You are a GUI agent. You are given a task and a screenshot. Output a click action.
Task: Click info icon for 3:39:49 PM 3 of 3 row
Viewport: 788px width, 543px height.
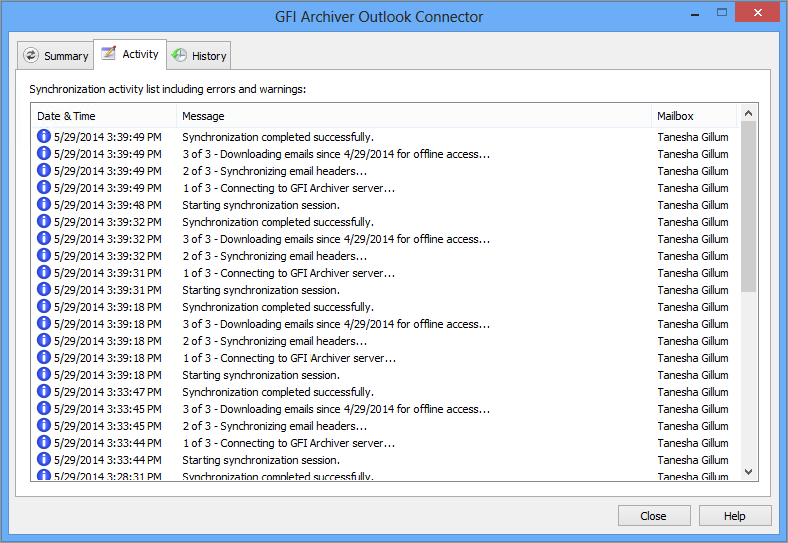44,153
